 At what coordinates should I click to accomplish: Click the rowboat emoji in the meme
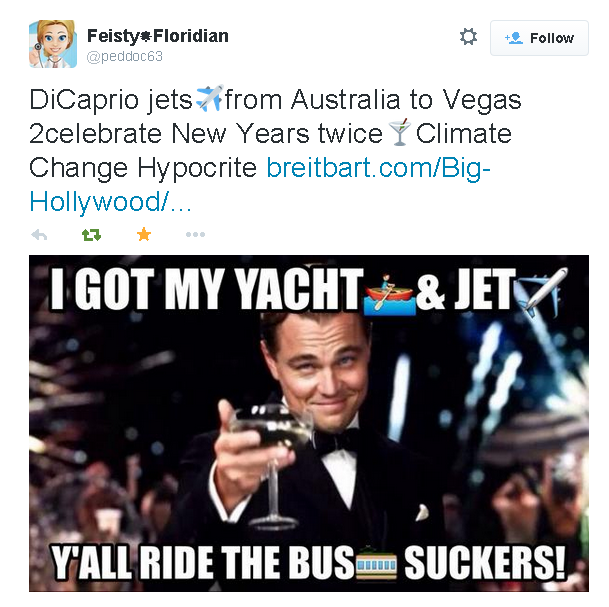point(389,294)
